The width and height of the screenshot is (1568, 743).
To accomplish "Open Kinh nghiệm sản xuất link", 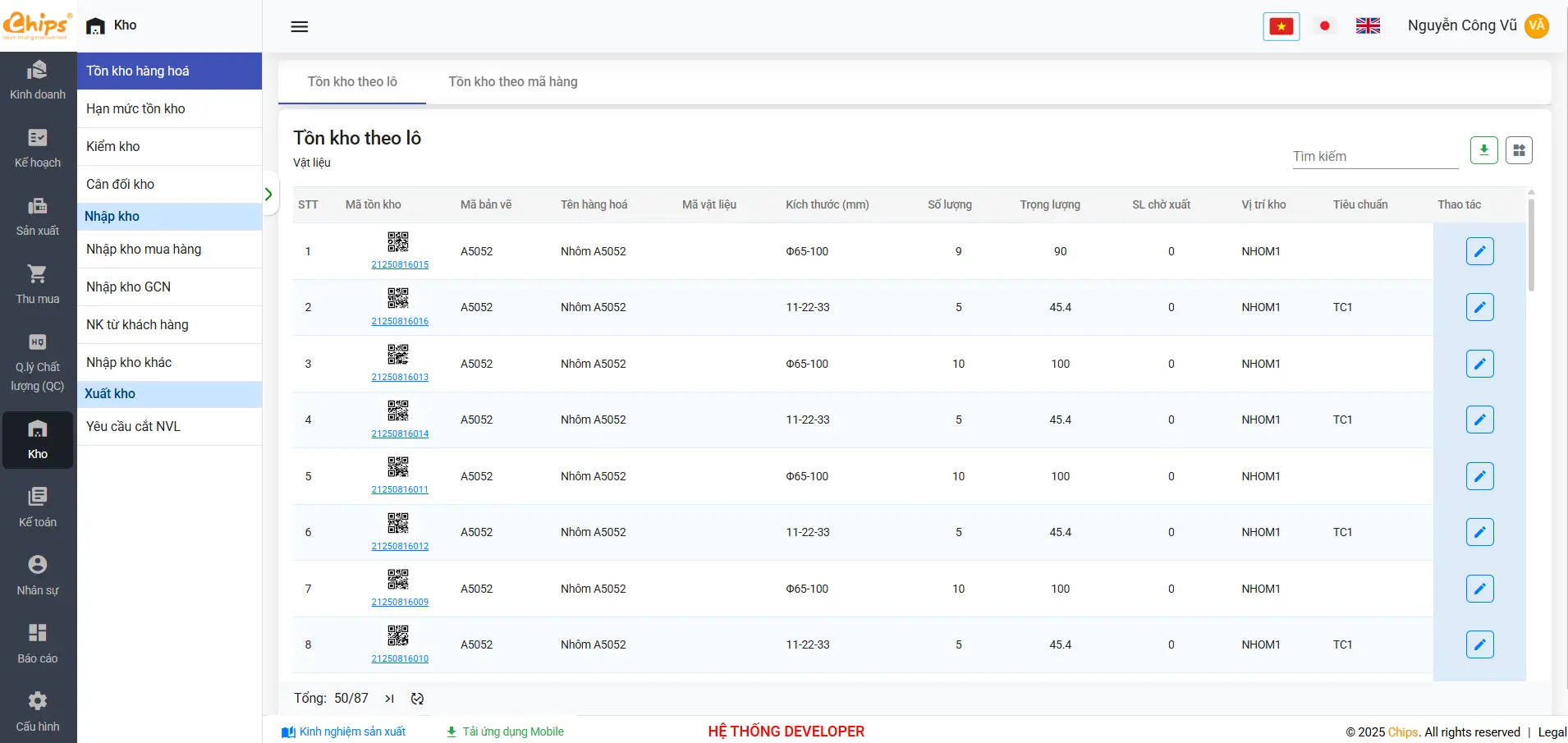I will (x=344, y=732).
